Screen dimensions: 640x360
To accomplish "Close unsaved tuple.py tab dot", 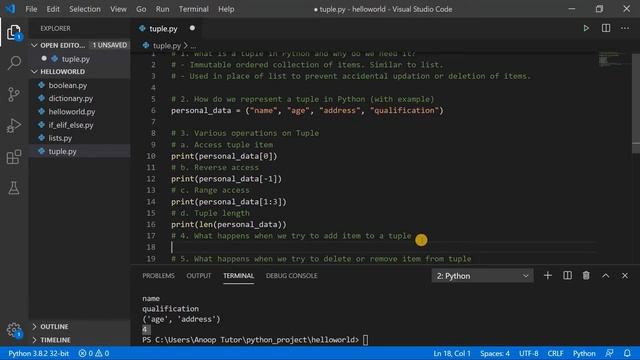I will point(192,28).
